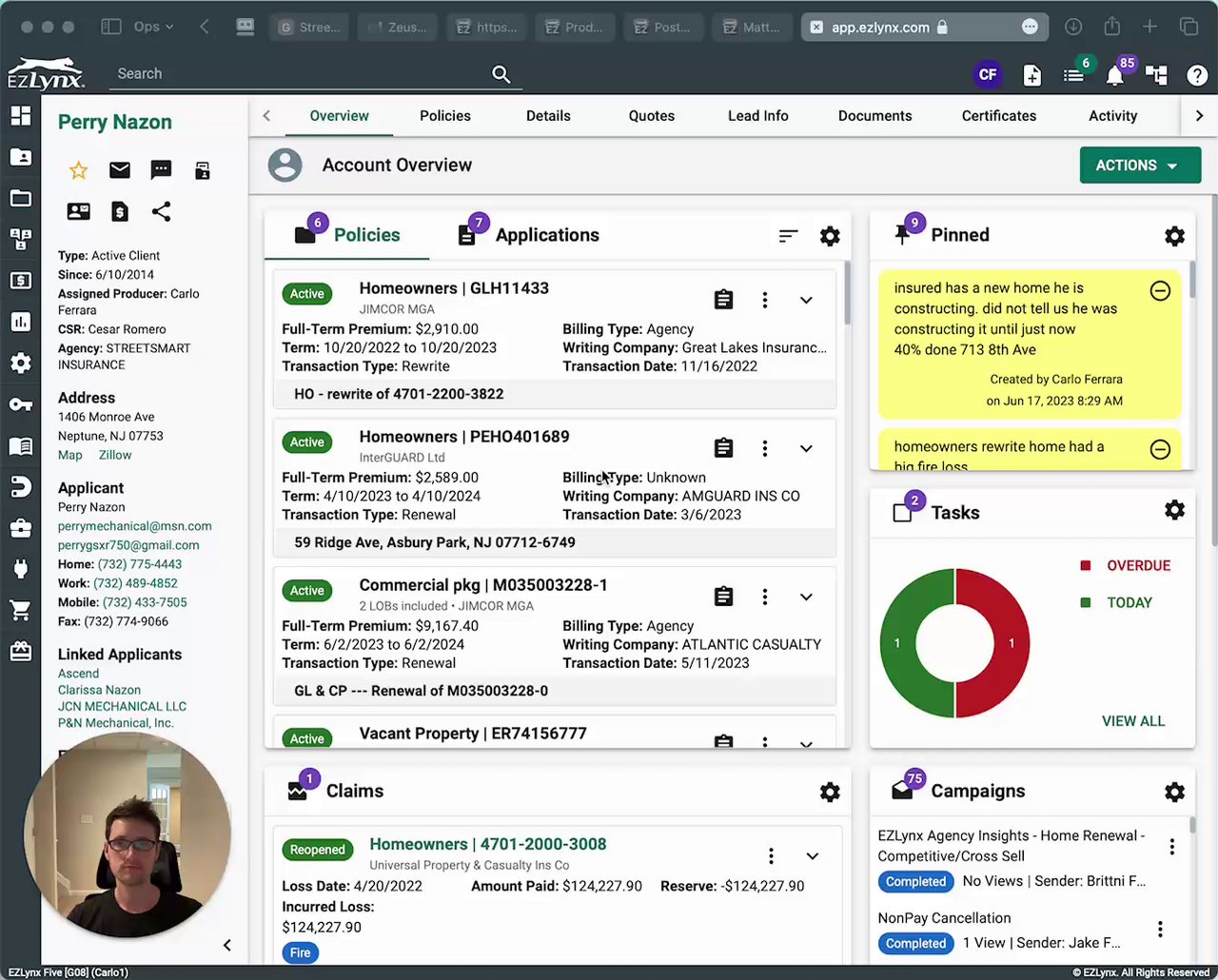
Task: Open more options for Commercial pkg policy
Action: point(765,597)
